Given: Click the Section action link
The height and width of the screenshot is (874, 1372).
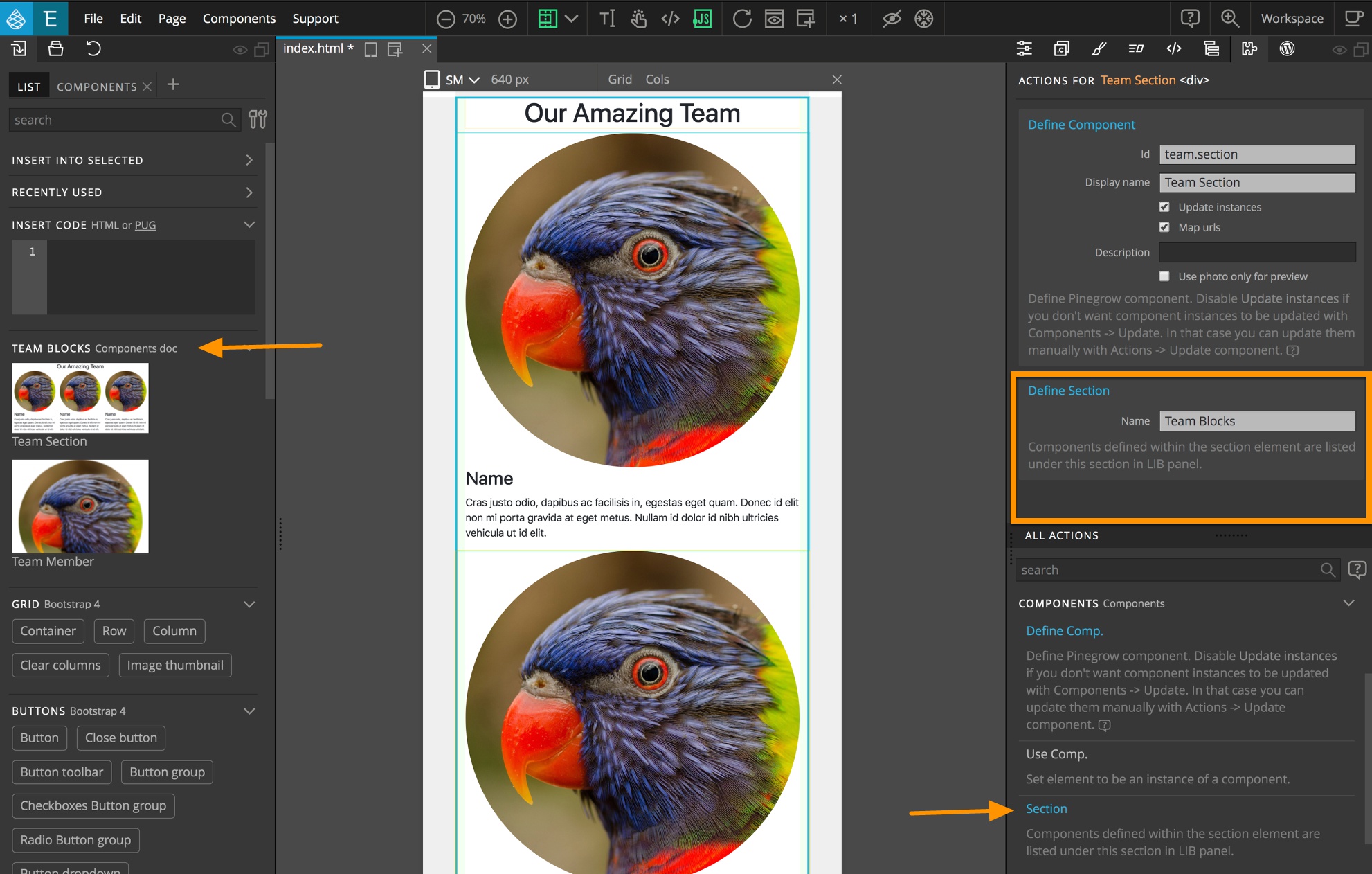Looking at the screenshot, I should click(1046, 808).
